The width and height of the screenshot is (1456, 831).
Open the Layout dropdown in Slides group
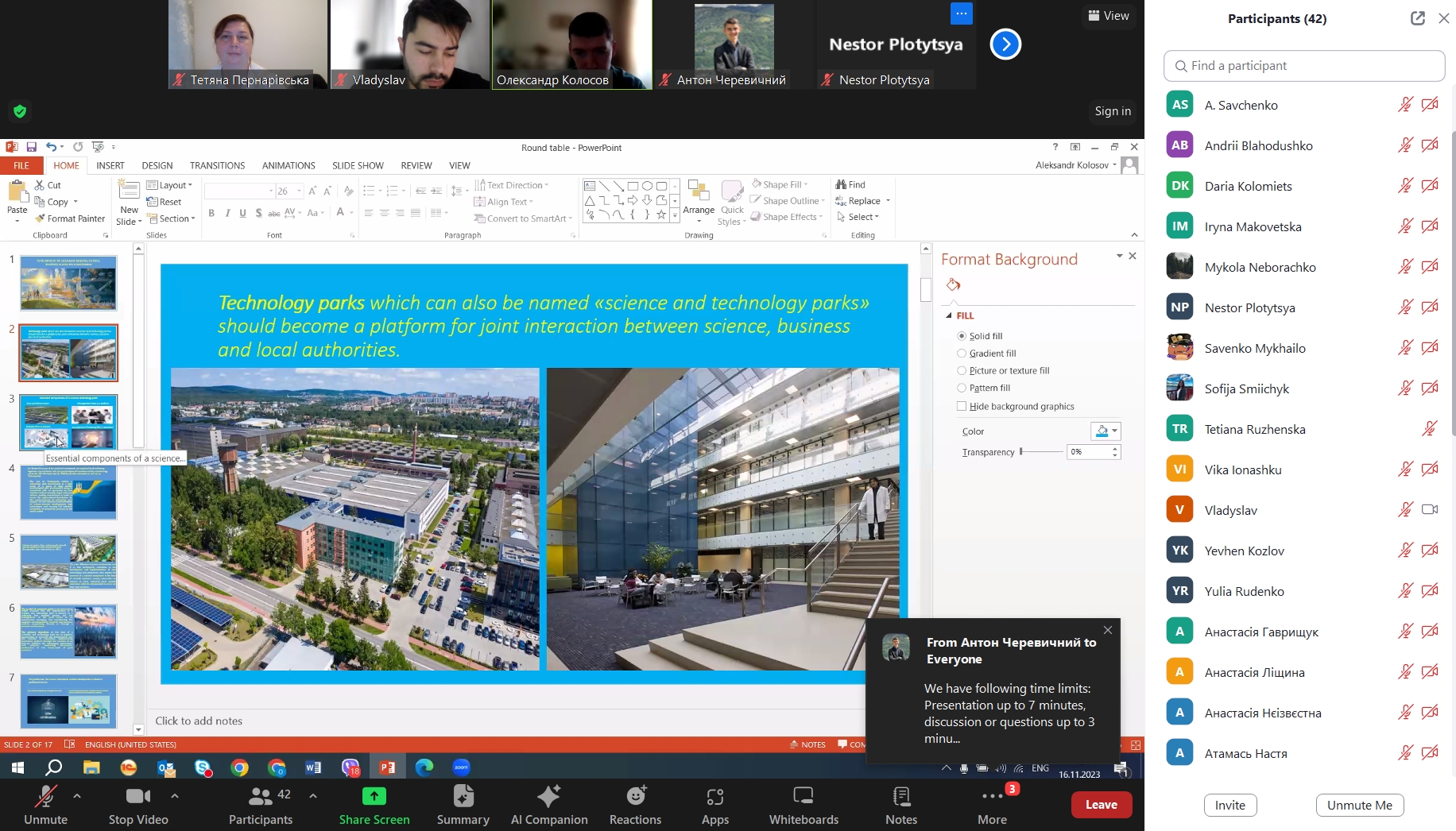[x=169, y=185]
